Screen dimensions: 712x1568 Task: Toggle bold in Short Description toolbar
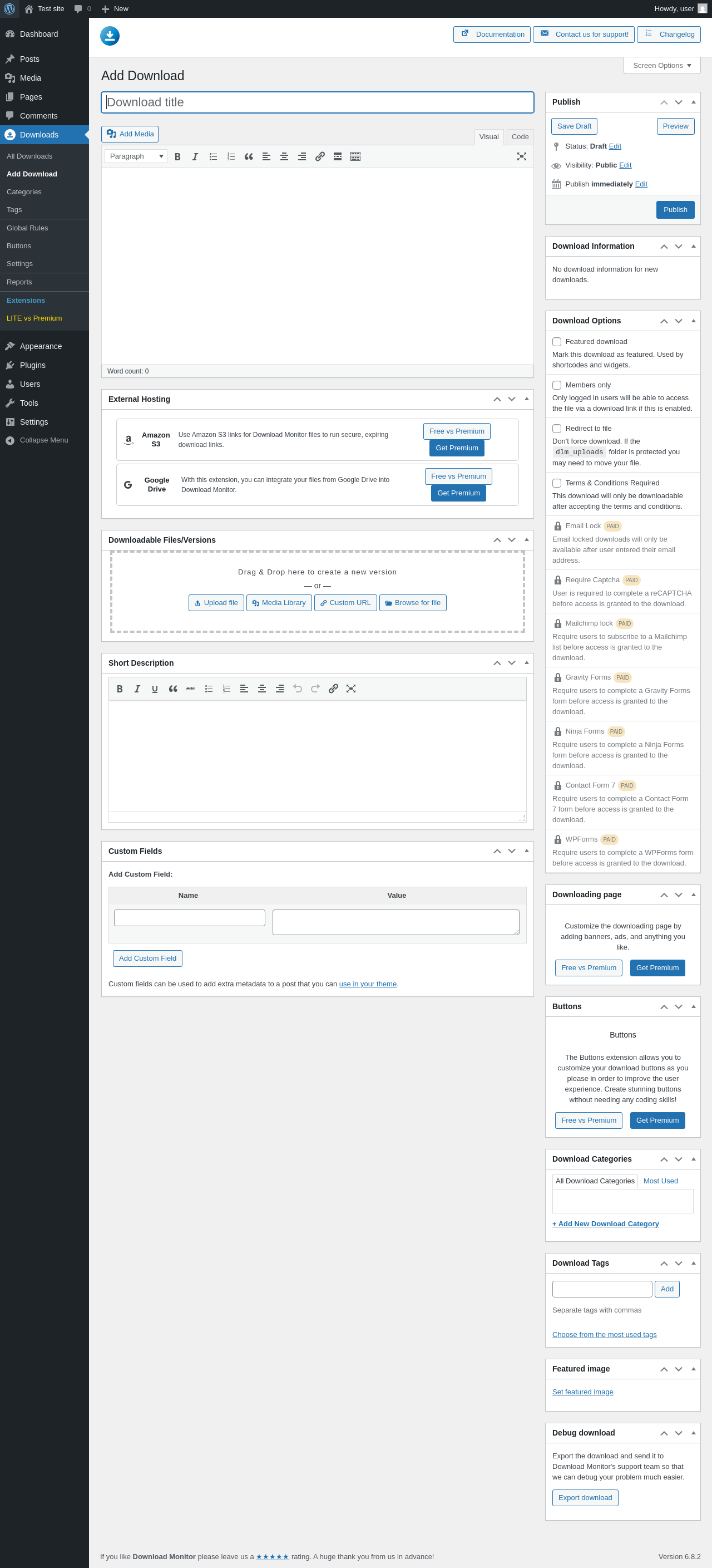tap(119, 689)
